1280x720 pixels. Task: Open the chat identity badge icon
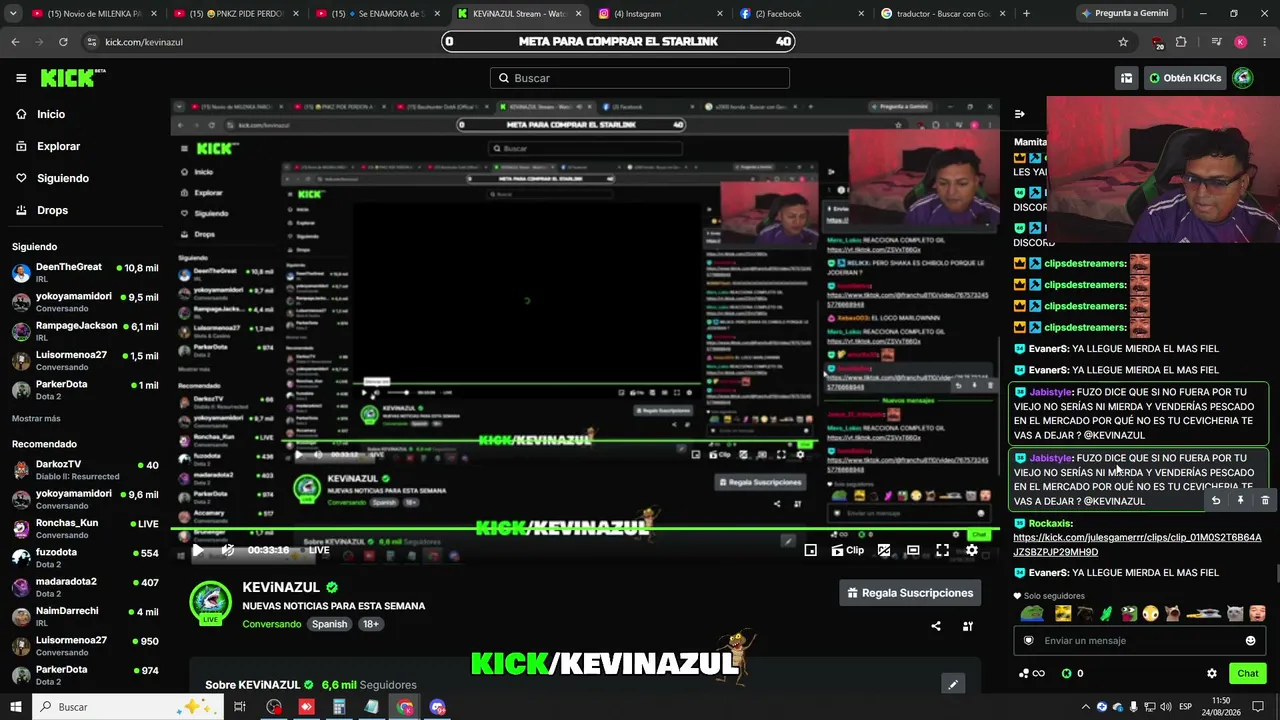pyautogui.click(x=1029, y=641)
